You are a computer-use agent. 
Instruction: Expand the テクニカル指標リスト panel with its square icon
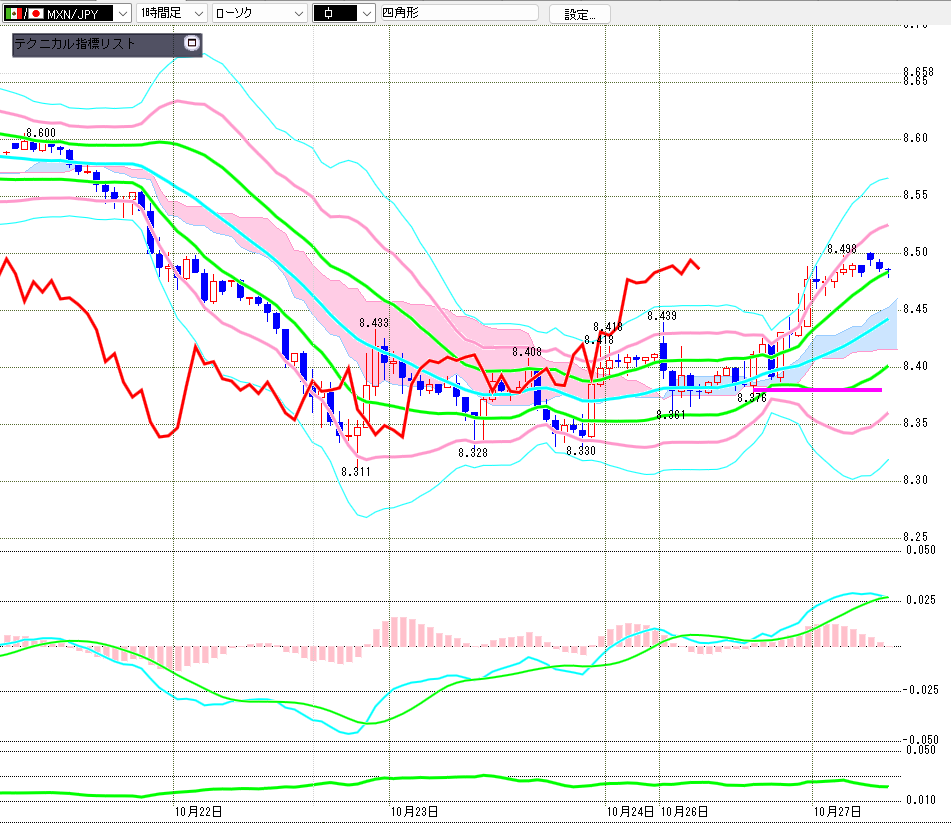pyautogui.click(x=192, y=43)
